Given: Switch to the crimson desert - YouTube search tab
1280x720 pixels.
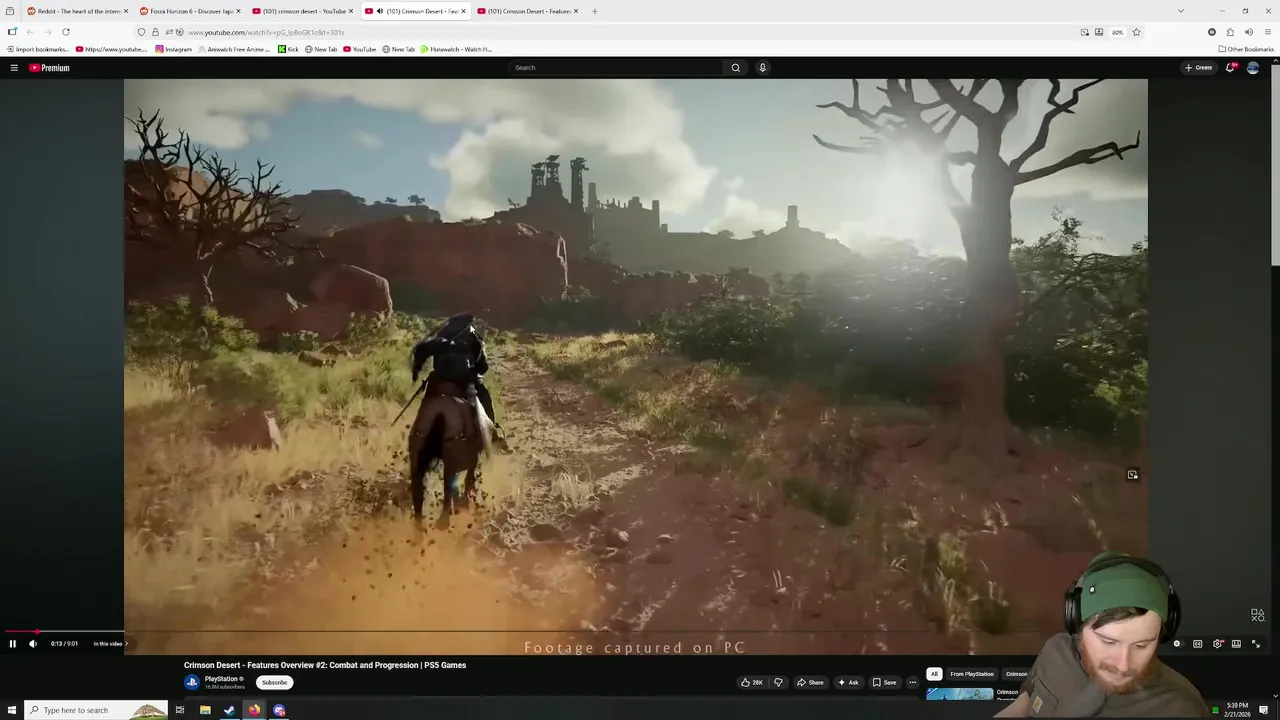Looking at the screenshot, I should pos(303,11).
